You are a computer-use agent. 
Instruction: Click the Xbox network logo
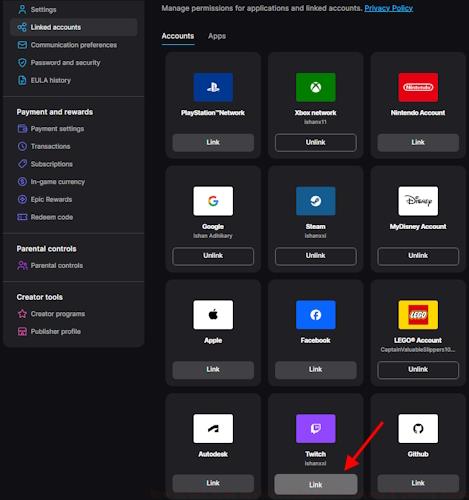point(315,87)
